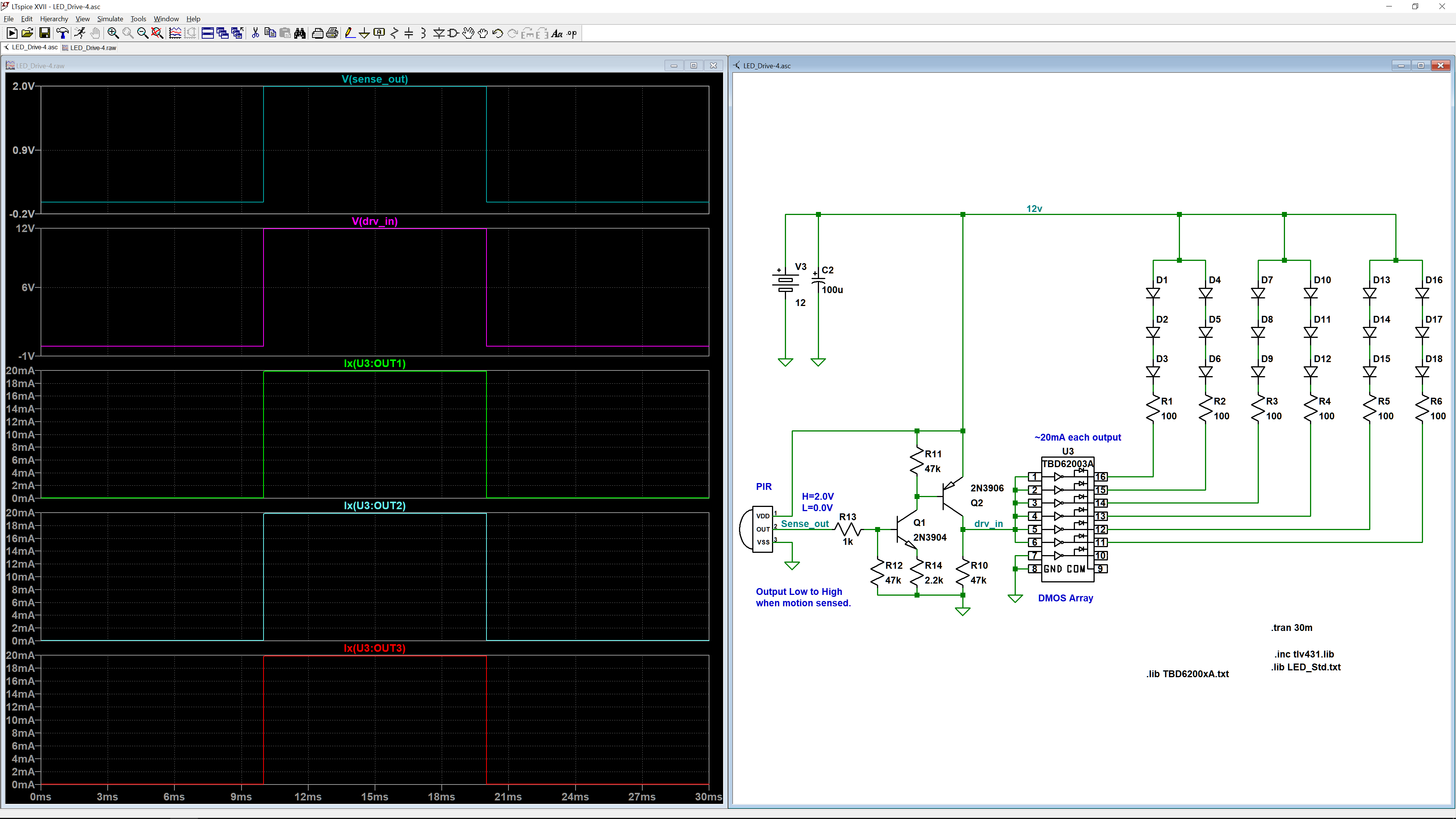The width and height of the screenshot is (1456, 819).
Task: Select the move hand tool
Action: click(468, 33)
